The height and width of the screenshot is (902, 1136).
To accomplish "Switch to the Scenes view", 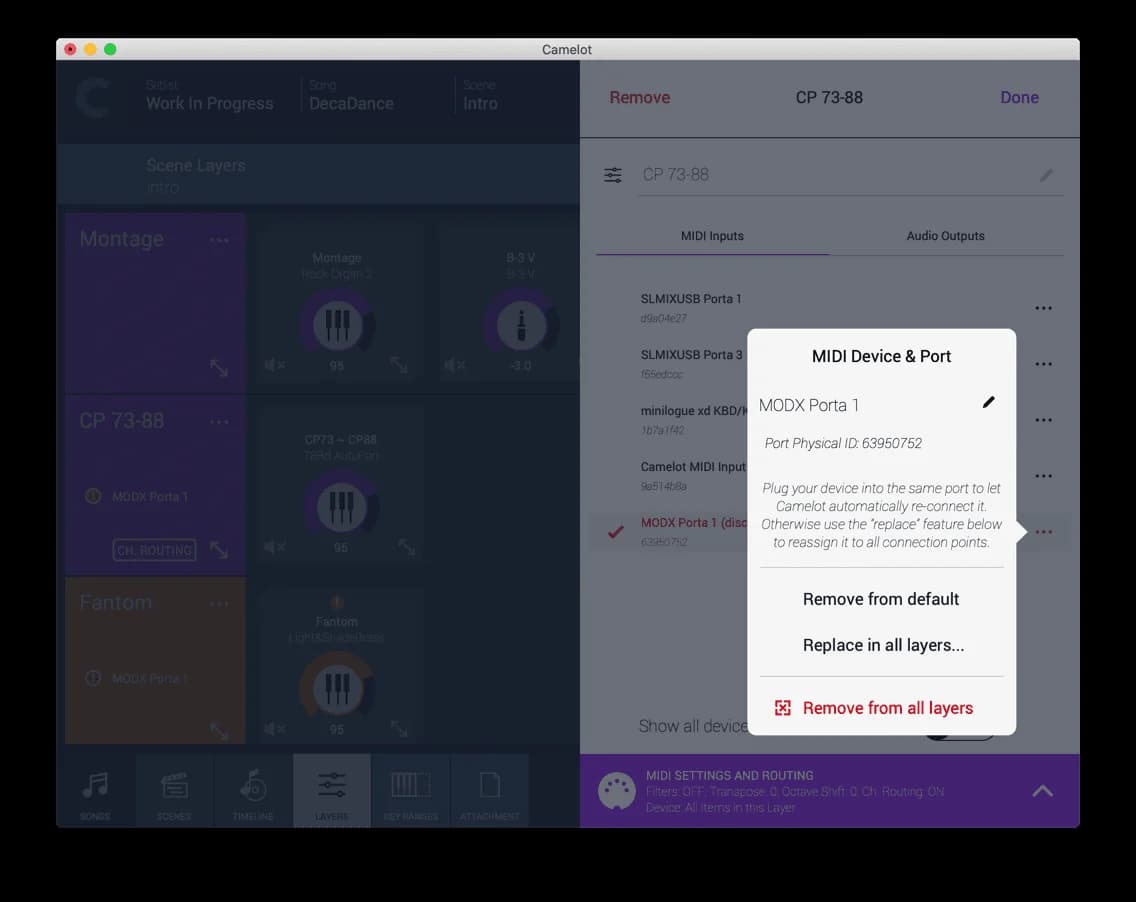I will [x=174, y=790].
